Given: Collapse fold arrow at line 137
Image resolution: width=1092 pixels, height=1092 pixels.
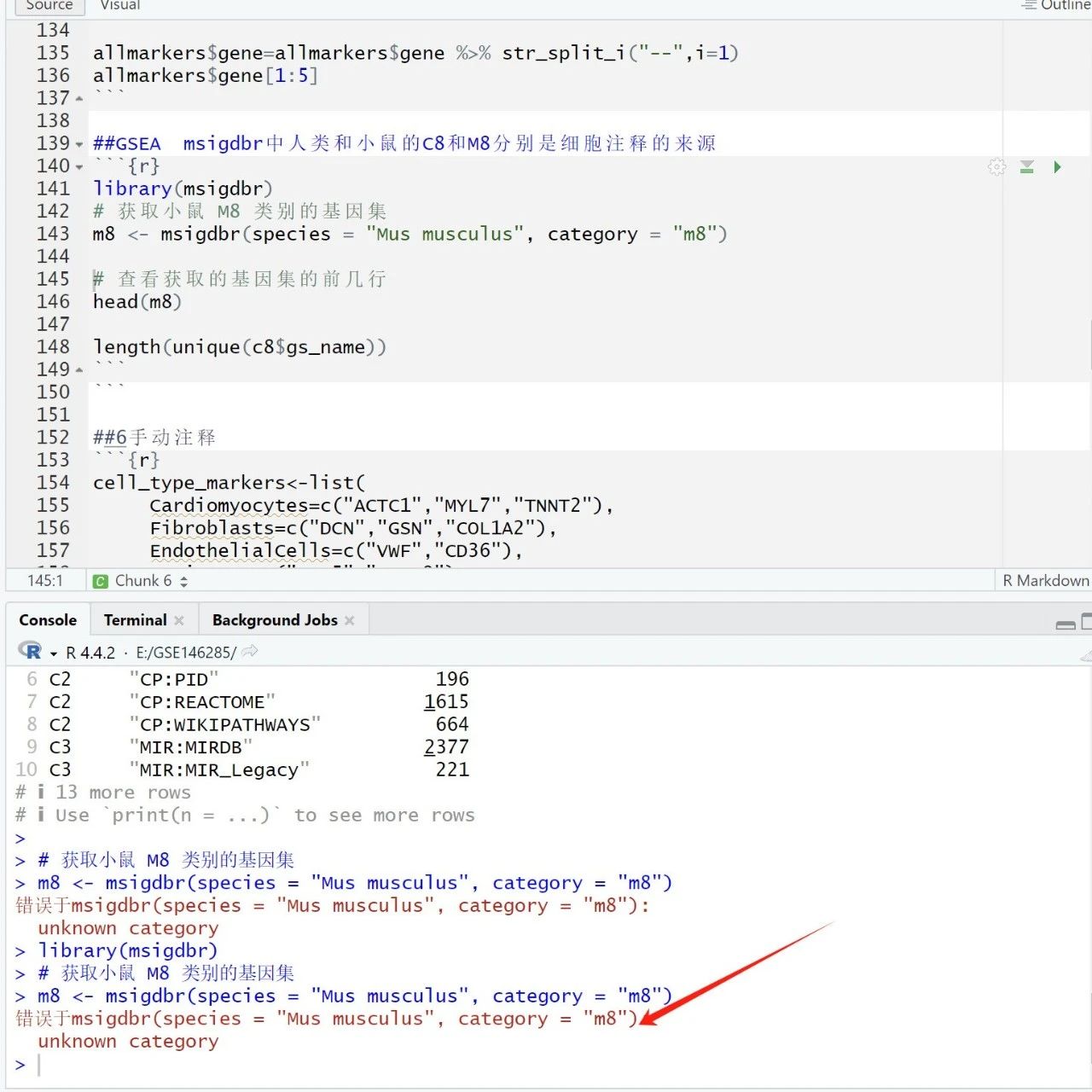Looking at the screenshot, I should 79,99.
